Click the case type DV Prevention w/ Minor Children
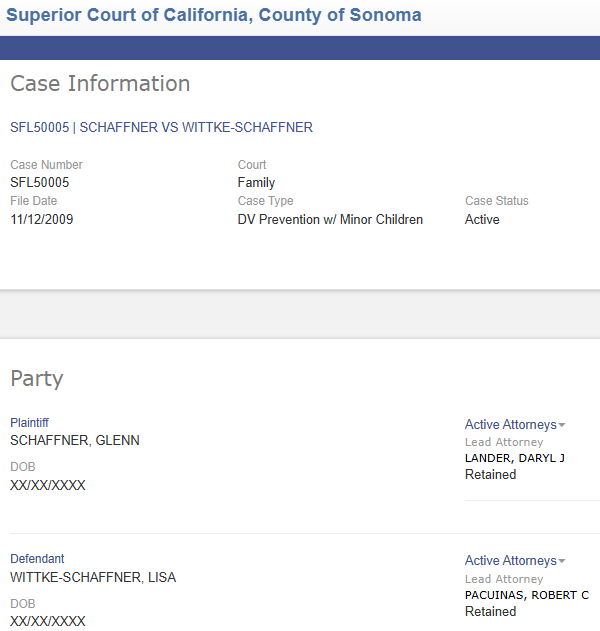The image size is (600, 631). pyautogui.click(x=330, y=219)
